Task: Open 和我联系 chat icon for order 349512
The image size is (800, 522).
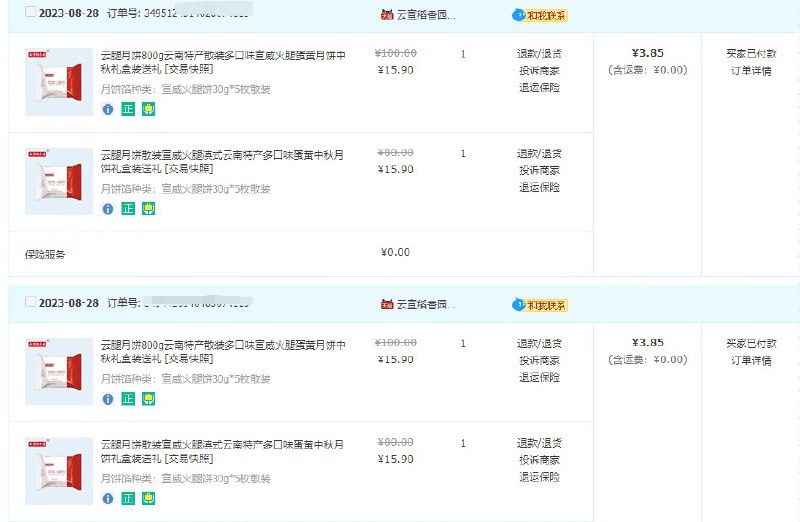Action: pos(540,15)
